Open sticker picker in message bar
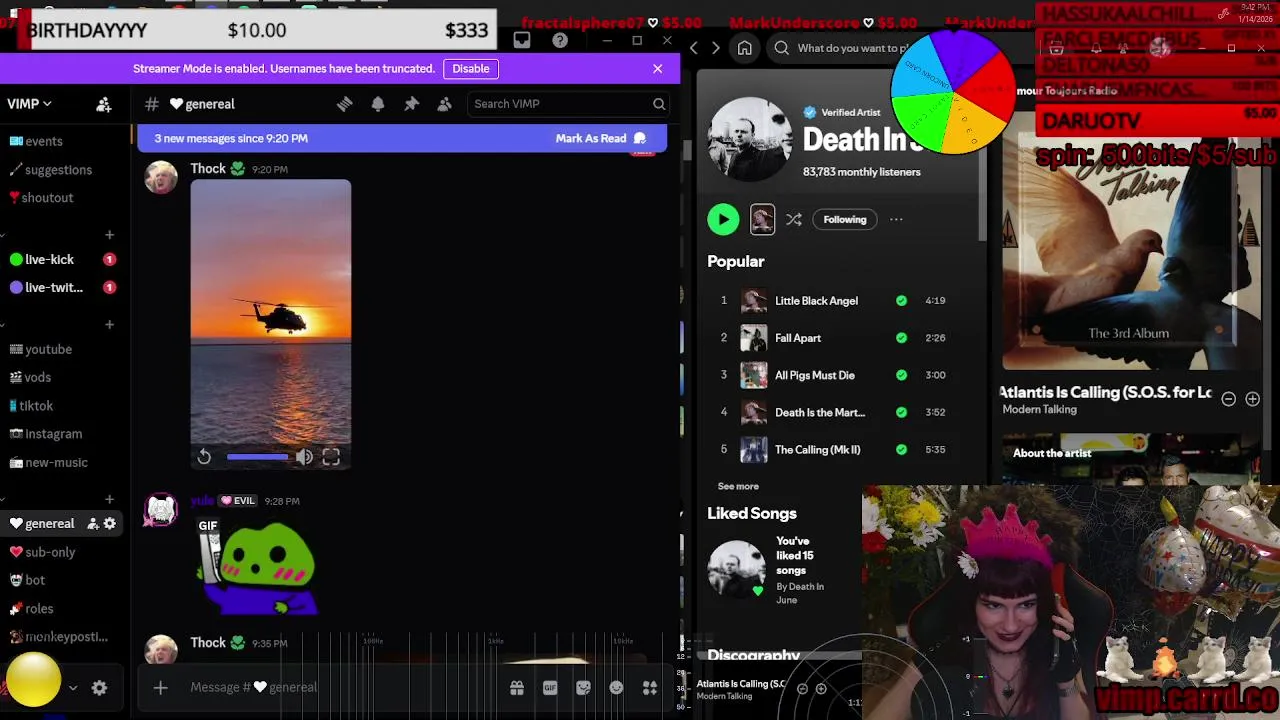This screenshot has width=1280, height=720. click(584, 688)
